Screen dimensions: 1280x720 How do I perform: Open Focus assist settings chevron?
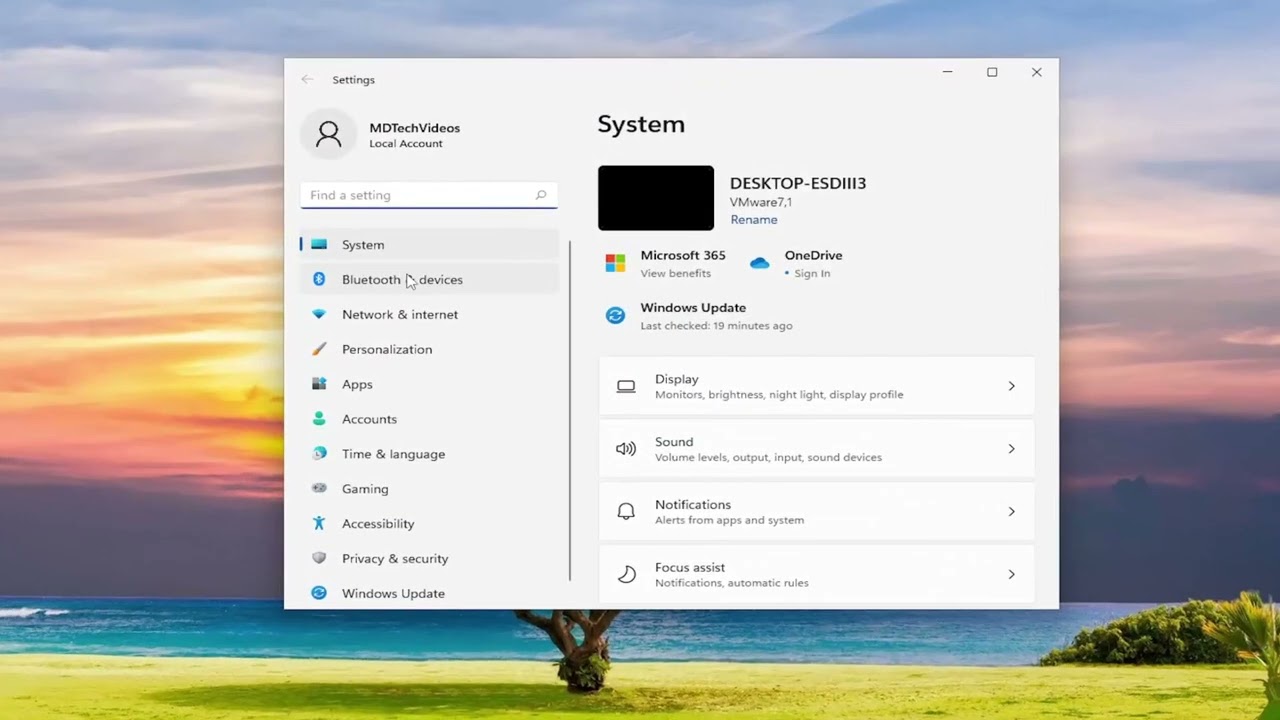click(1011, 574)
